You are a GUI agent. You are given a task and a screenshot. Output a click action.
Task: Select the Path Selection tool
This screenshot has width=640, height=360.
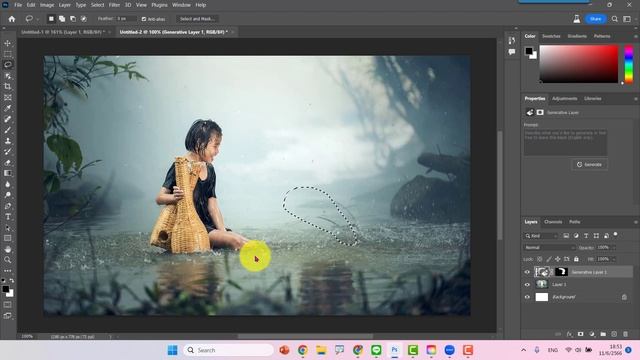(7, 227)
